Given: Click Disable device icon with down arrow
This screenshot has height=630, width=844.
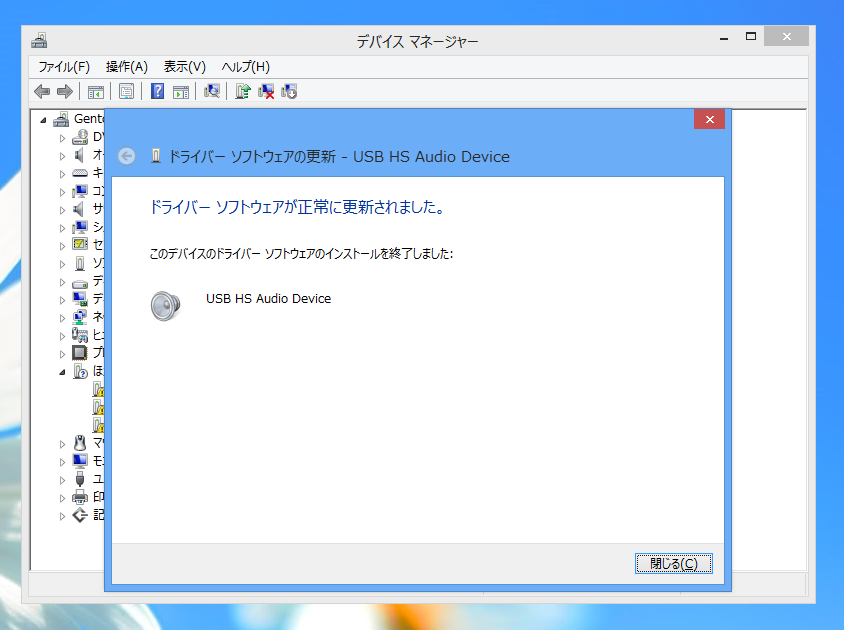Looking at the screenshot, I should [289, 91].
